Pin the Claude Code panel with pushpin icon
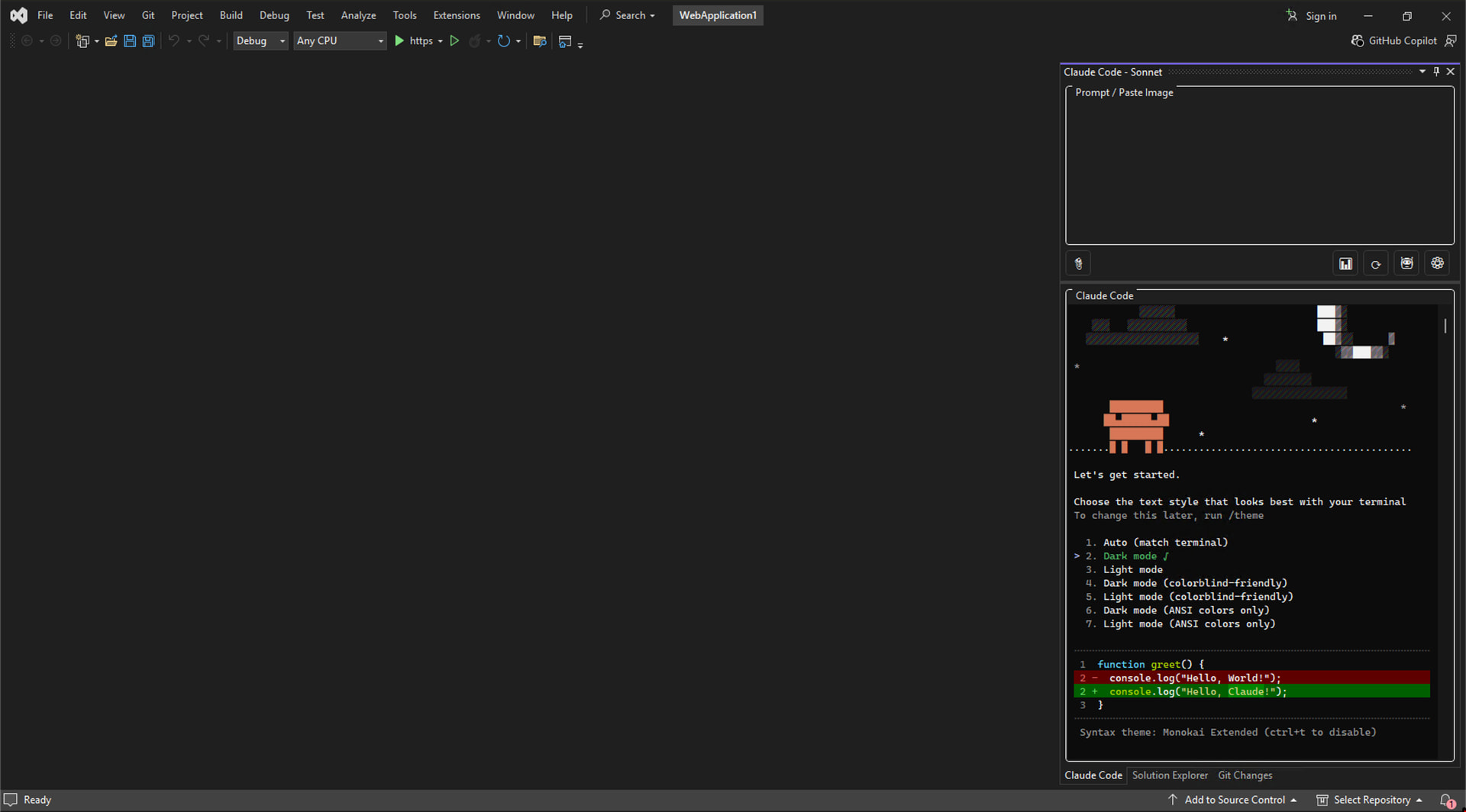This screenshot has height=812, width=1466. [x=1436, y=72]
